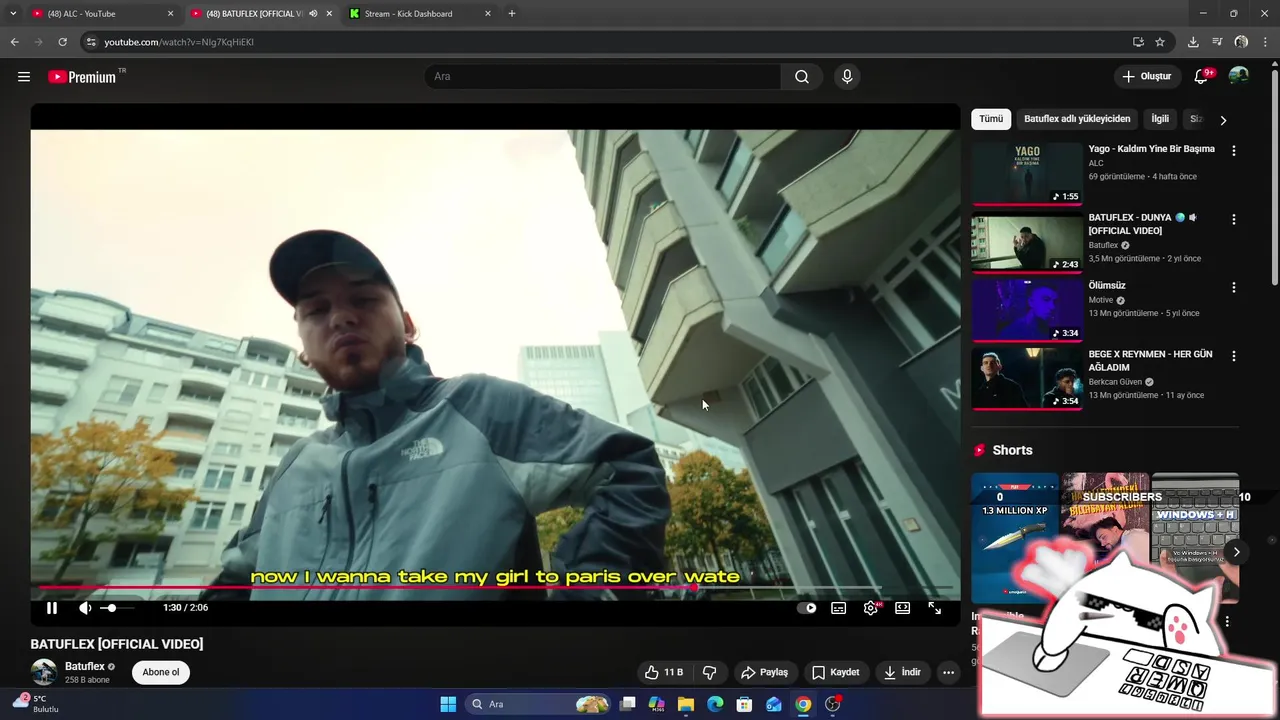Click the search magnifier button
The width and height of the screenshot is (1280, 720).
(x=802, y=77)
